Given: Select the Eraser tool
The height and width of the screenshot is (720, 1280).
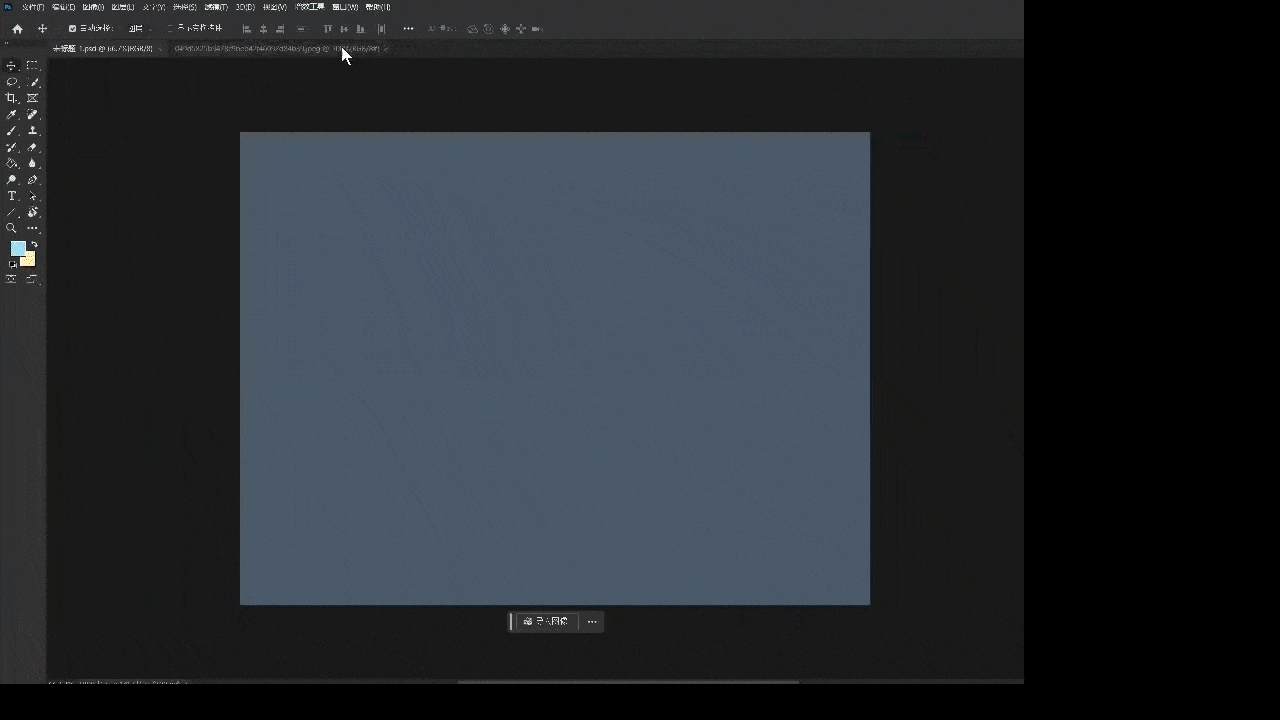Looking at the screenshot, I should tap(32, 147).
